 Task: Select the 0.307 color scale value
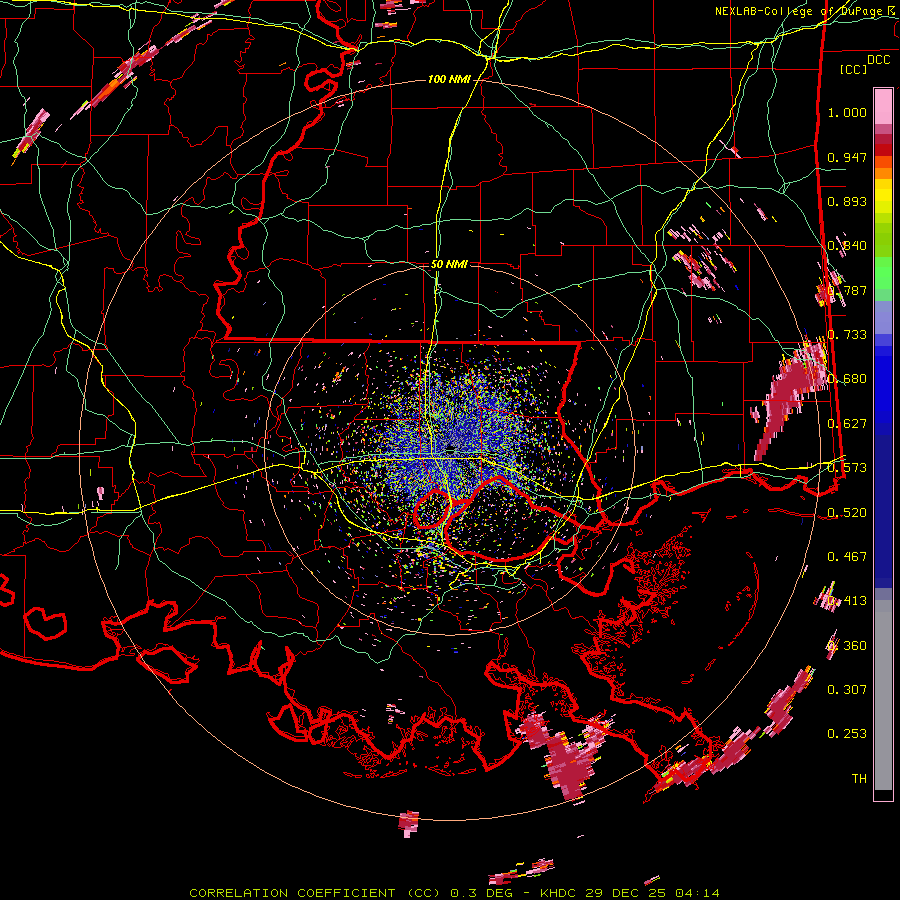tap(847, 689)
